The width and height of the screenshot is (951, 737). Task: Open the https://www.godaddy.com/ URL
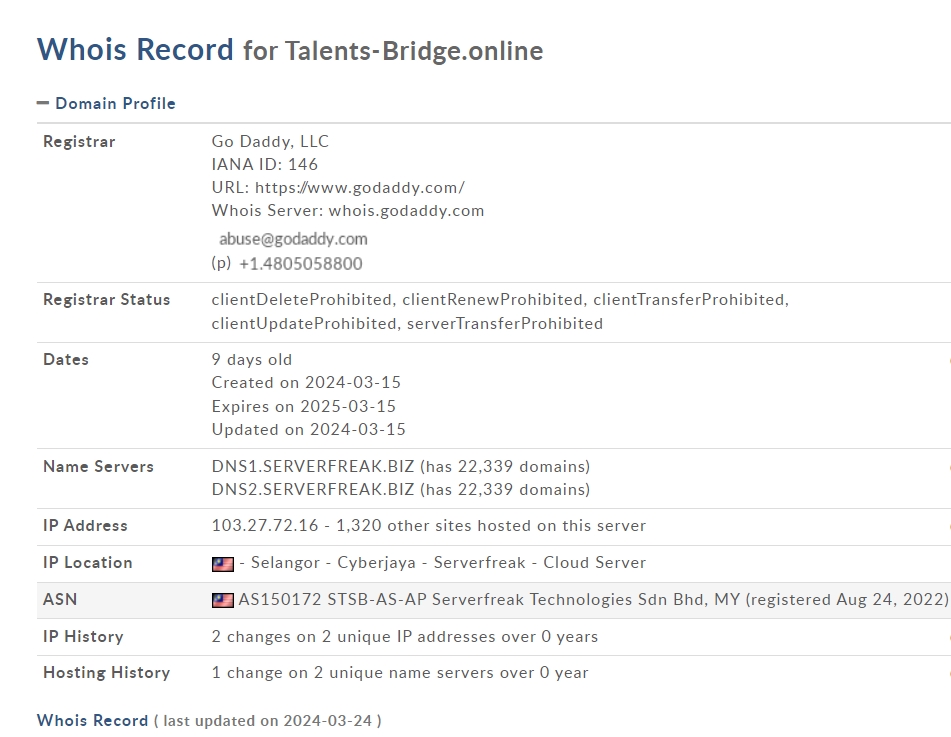coord(360,187)
